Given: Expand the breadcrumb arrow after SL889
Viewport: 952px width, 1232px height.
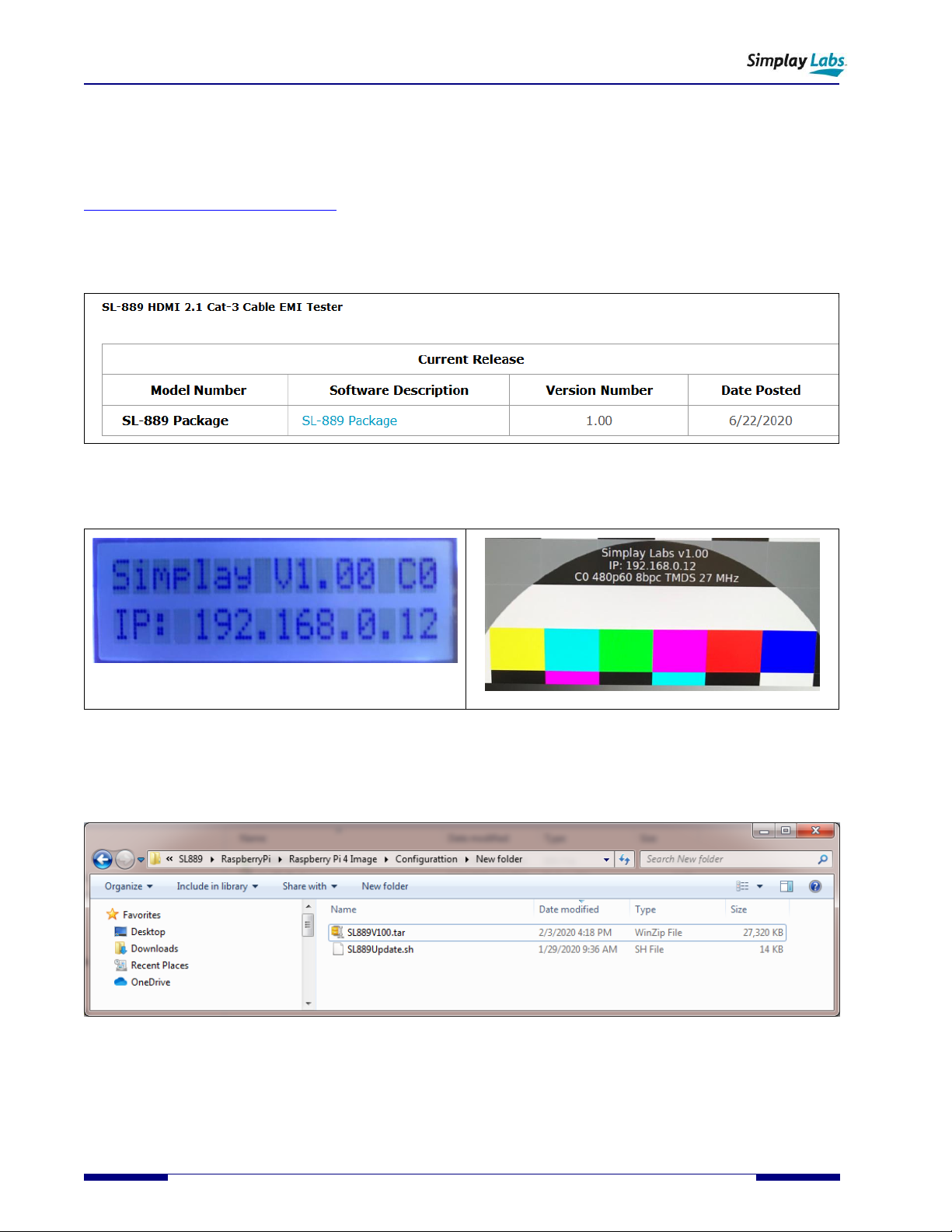Looking at the screenshot, I should coord(212,860).
